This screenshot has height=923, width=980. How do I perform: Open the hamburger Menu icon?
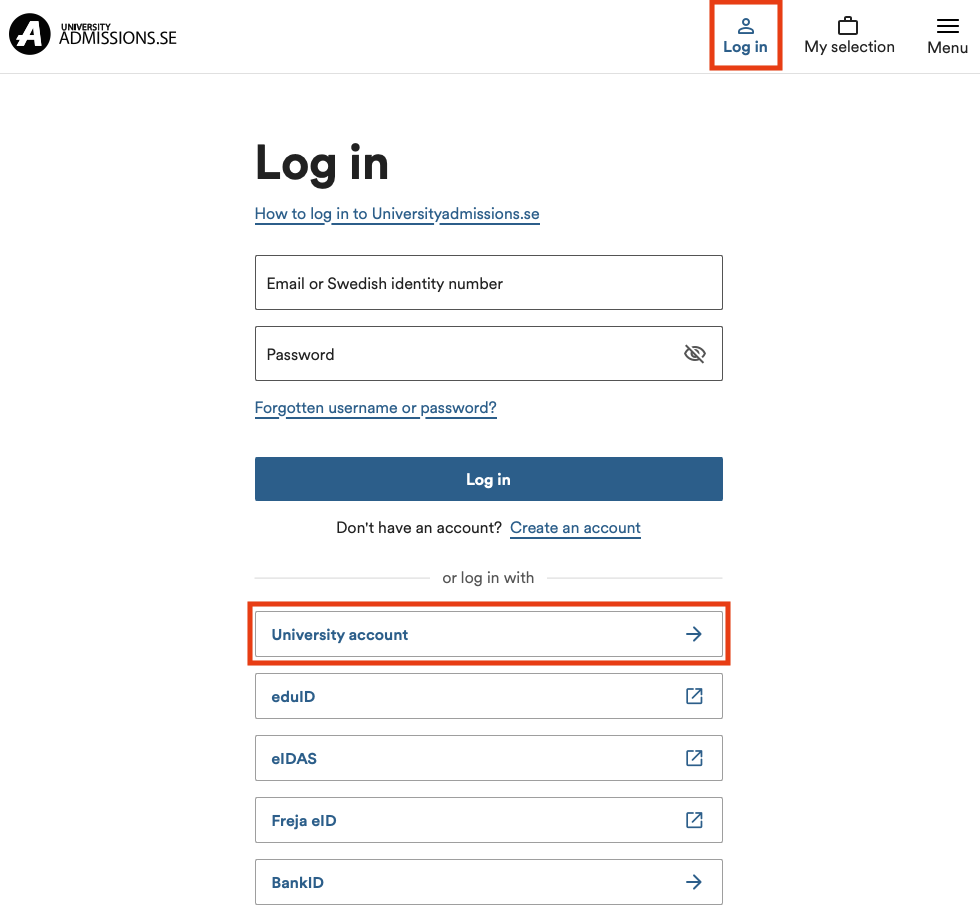pyautogui.click(x=948, y=26)
